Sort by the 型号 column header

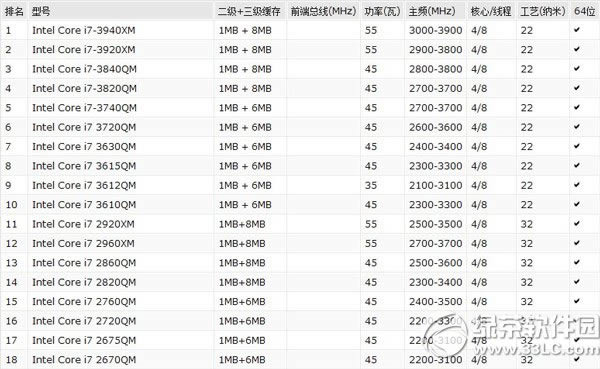tap(41, 11)
